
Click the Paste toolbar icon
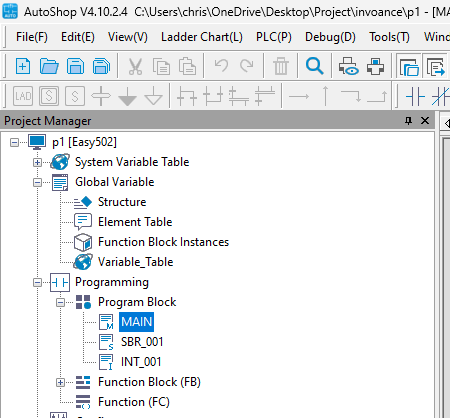pyautogui.click(x=187, y=66)
